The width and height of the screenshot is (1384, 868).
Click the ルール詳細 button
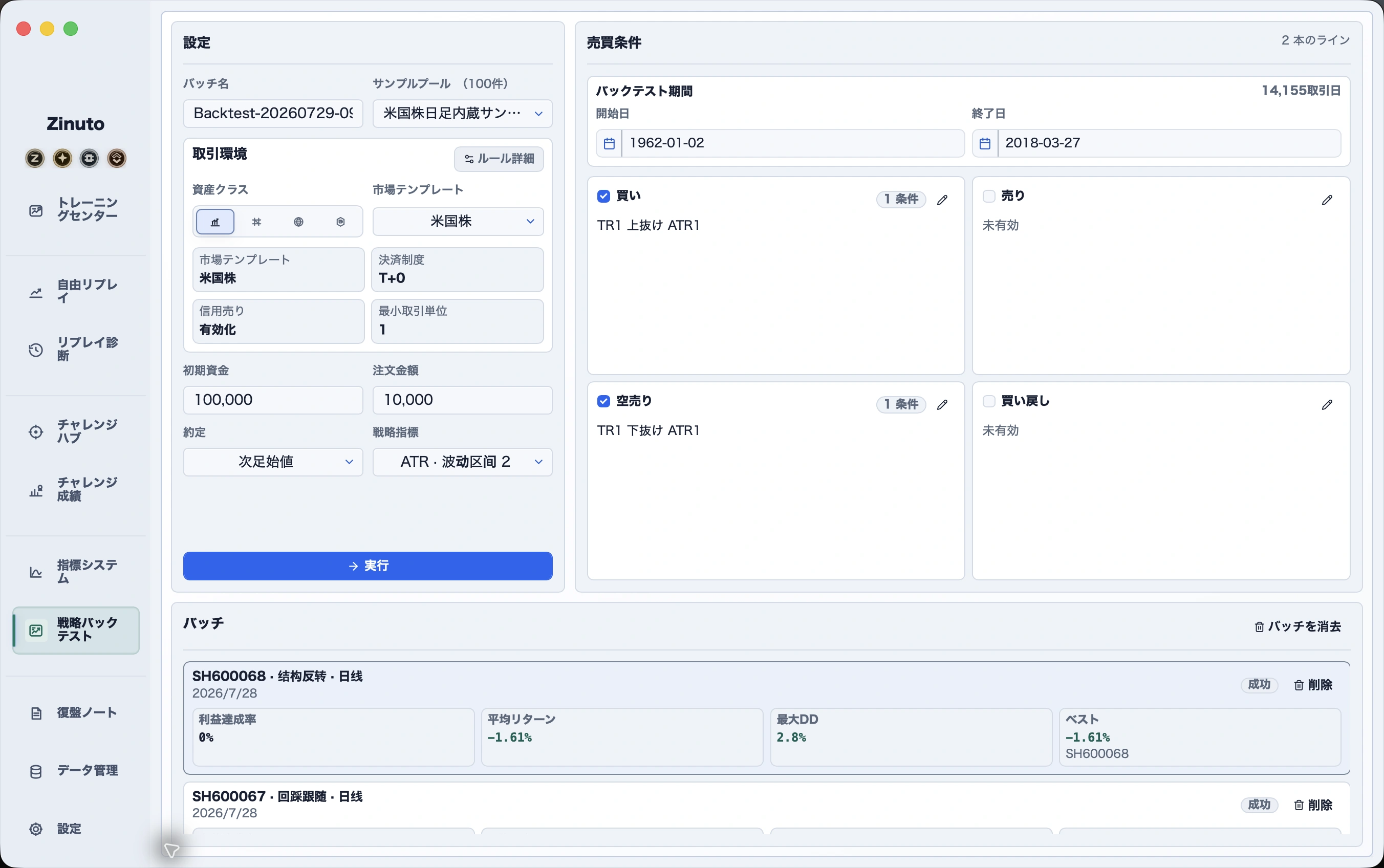499,159
